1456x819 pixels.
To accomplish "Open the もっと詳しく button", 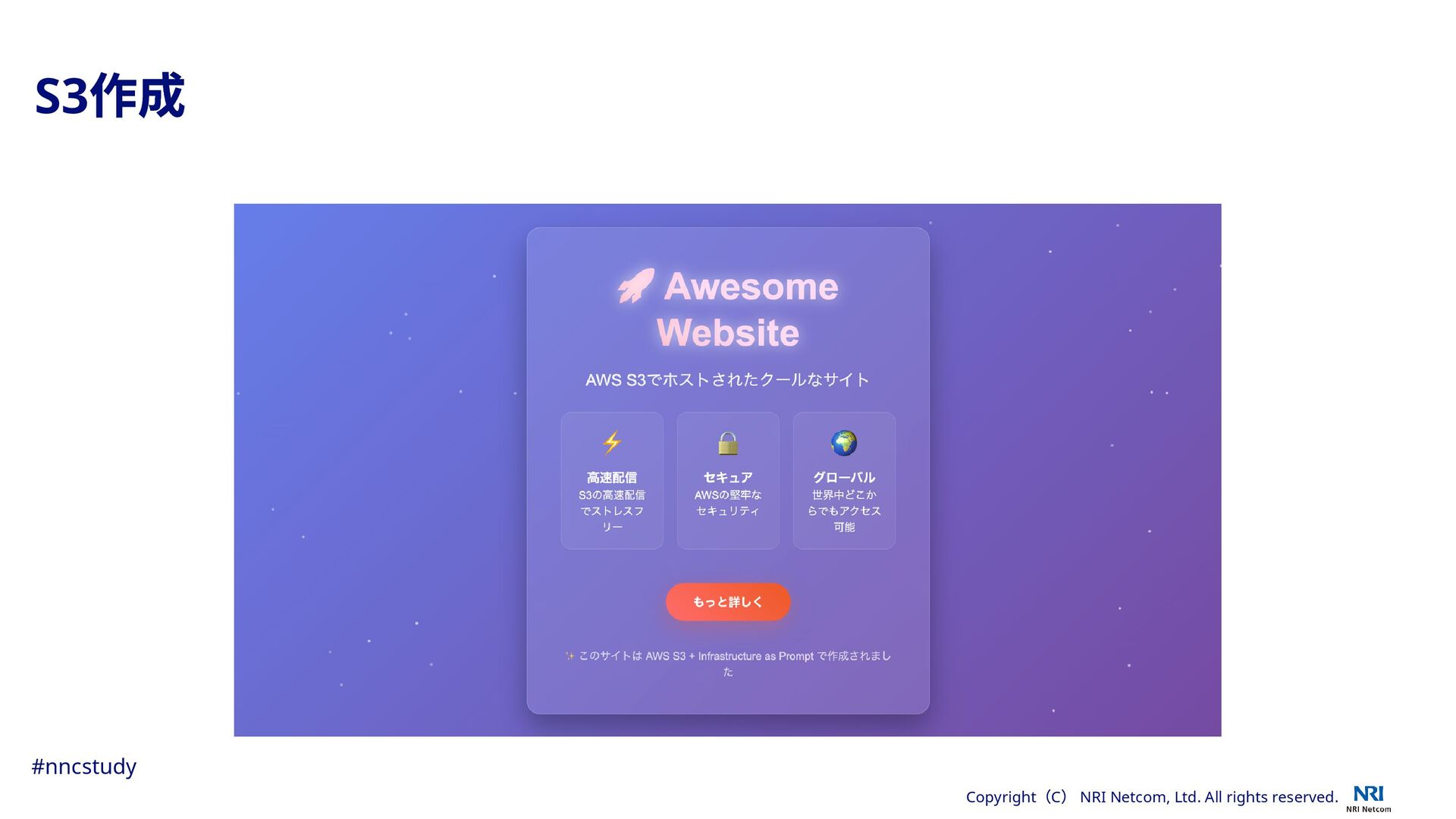I will (x=728, y=602).
